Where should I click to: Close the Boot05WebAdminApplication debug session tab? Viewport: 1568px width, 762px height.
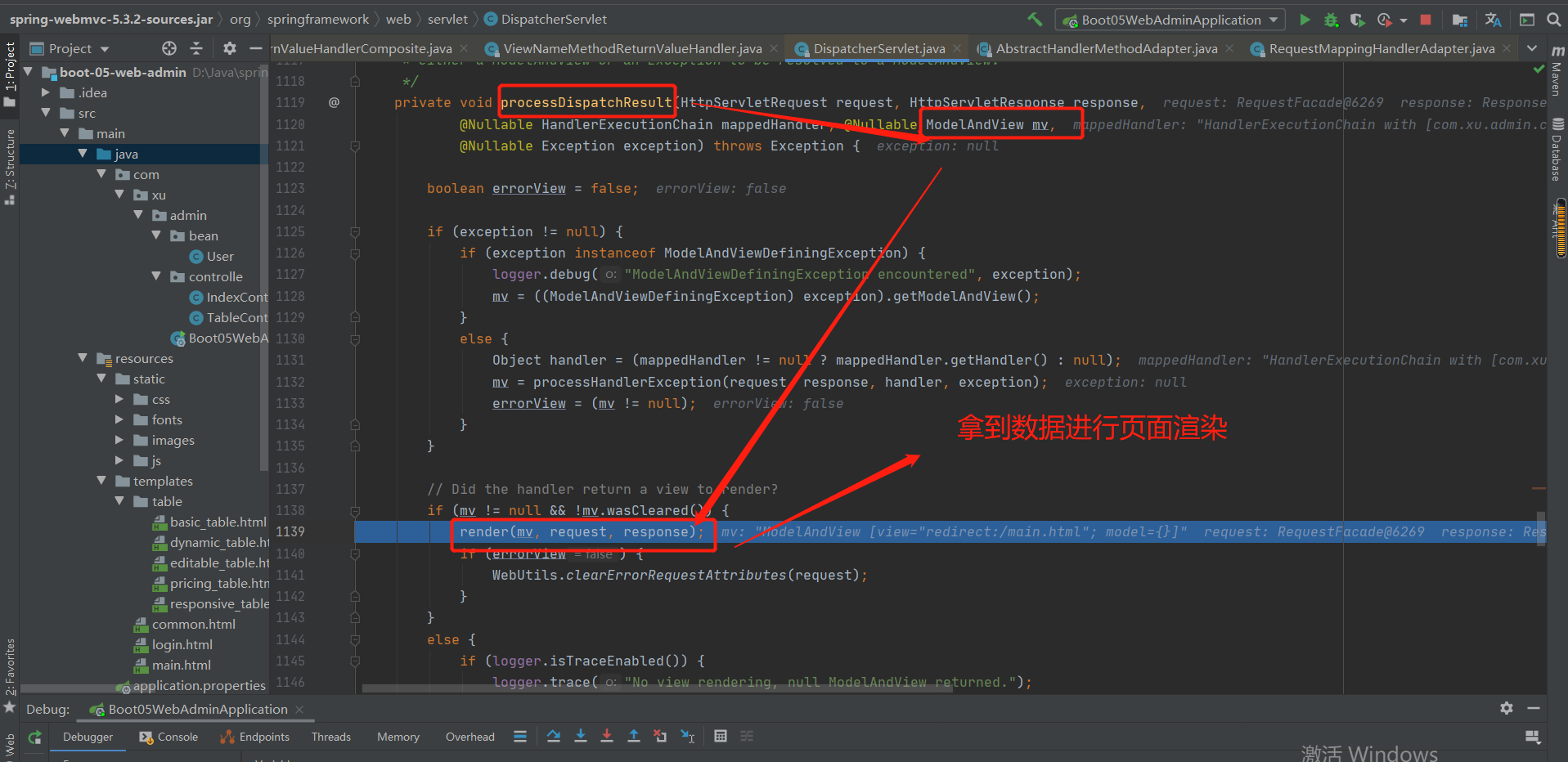299,709
